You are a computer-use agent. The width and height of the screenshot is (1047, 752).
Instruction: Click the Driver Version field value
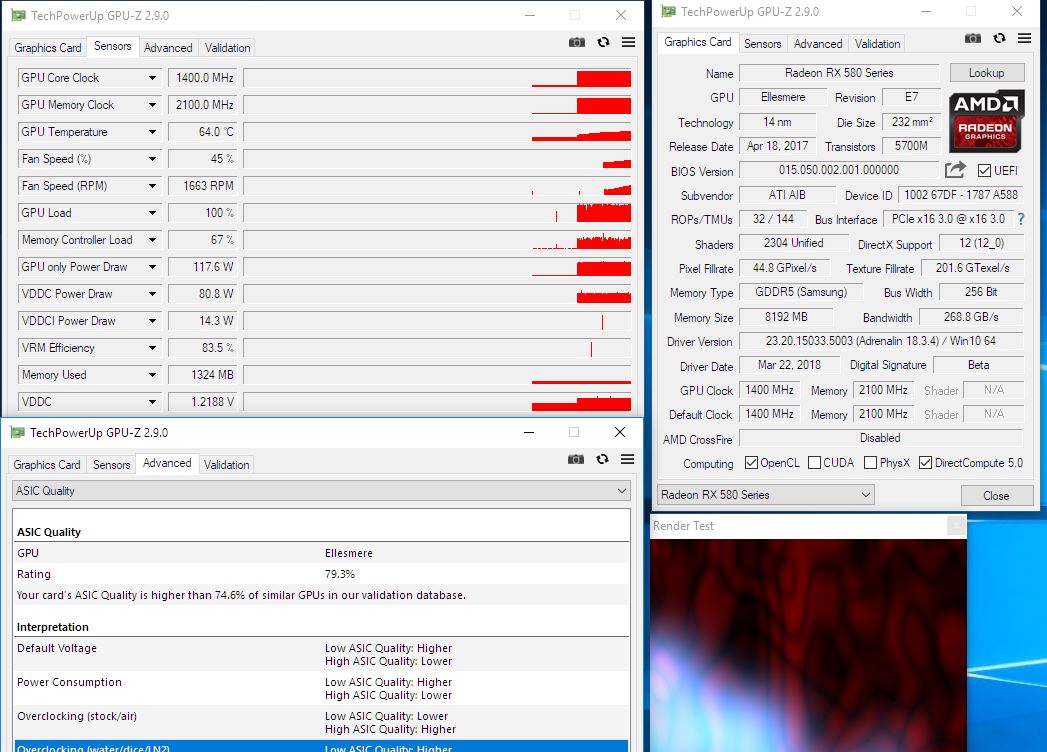click(881, 341)
